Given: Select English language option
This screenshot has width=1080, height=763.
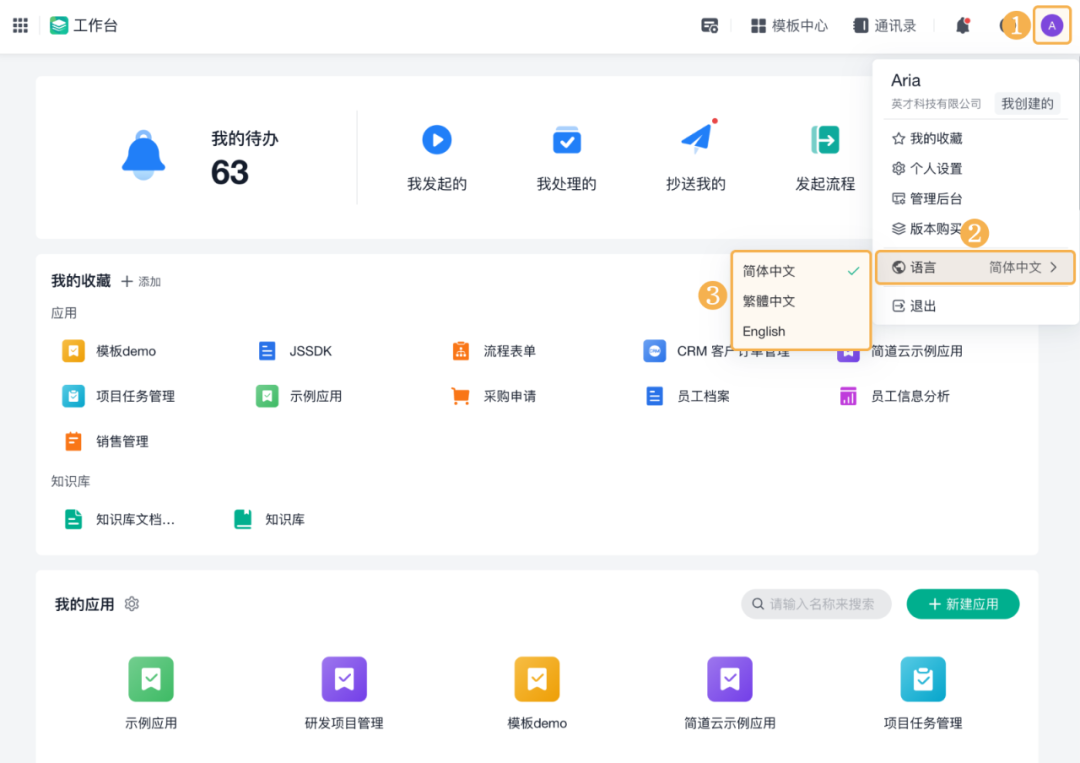Looking at the screenshot, I should coord(800,331).
